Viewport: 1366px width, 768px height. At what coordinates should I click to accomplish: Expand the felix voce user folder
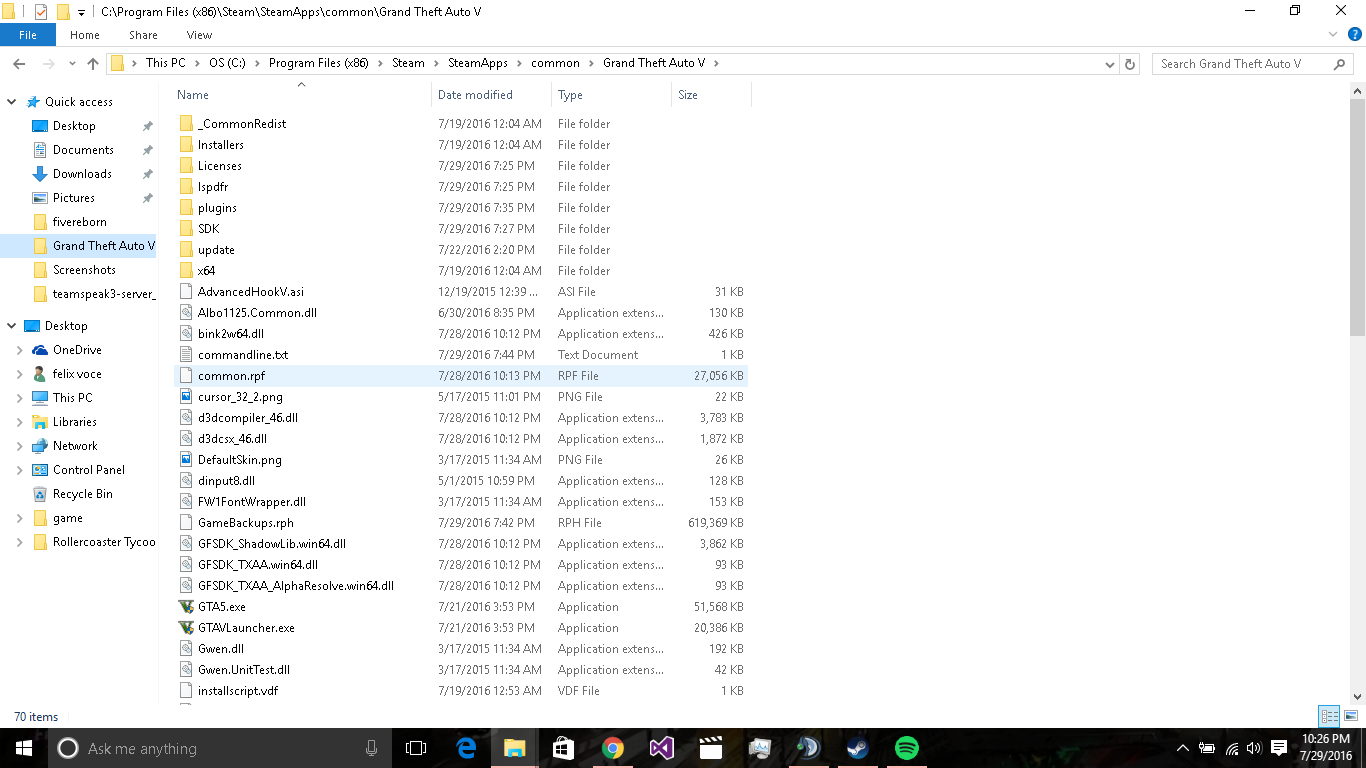(x=19, y=374)
